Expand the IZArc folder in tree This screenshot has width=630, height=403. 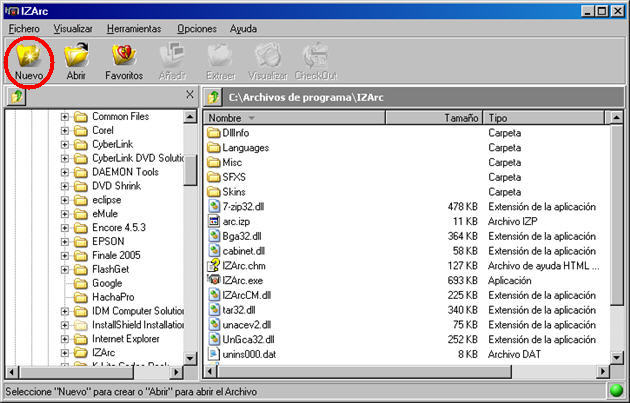pos(65,353)
